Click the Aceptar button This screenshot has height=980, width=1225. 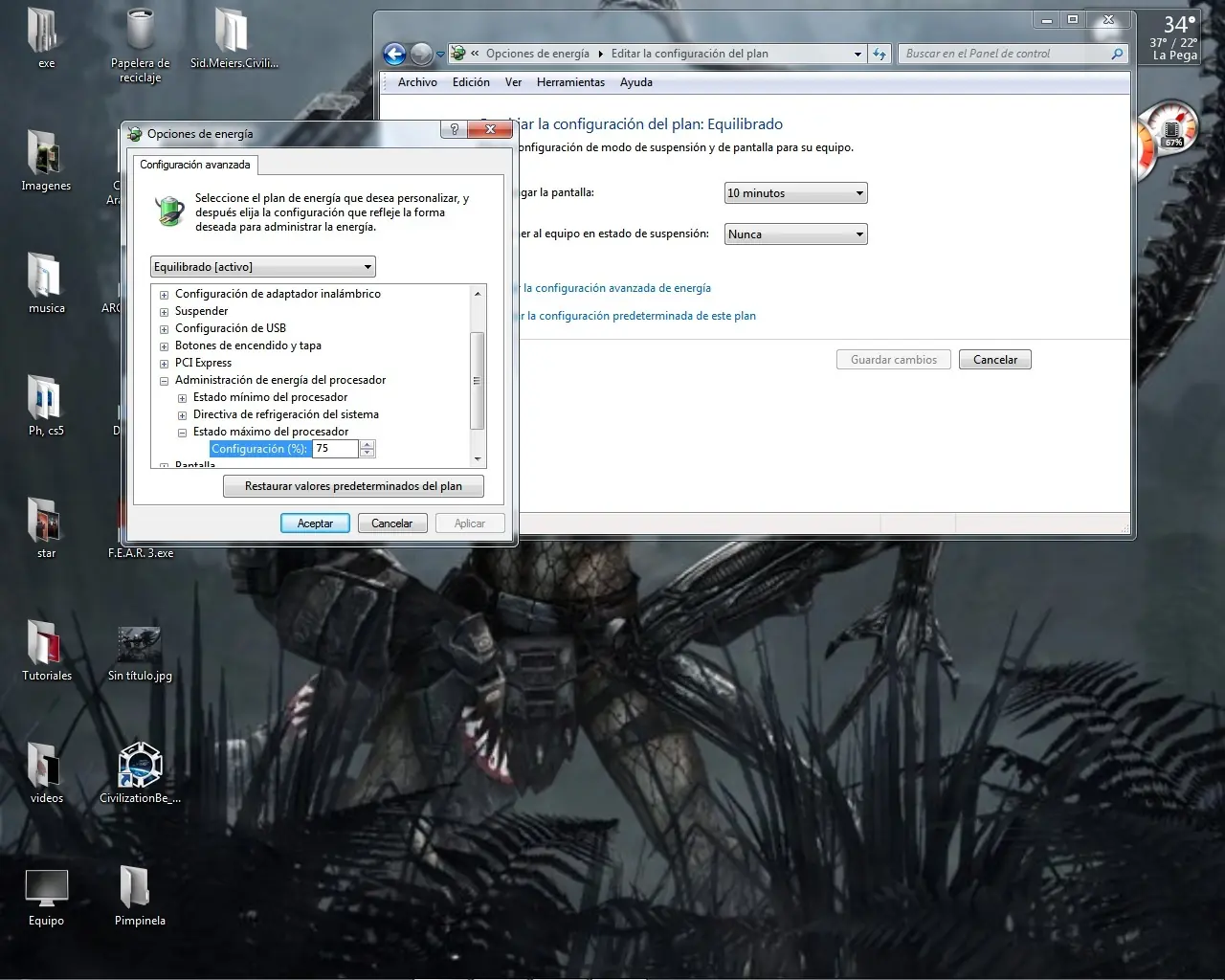coord(315,523)
